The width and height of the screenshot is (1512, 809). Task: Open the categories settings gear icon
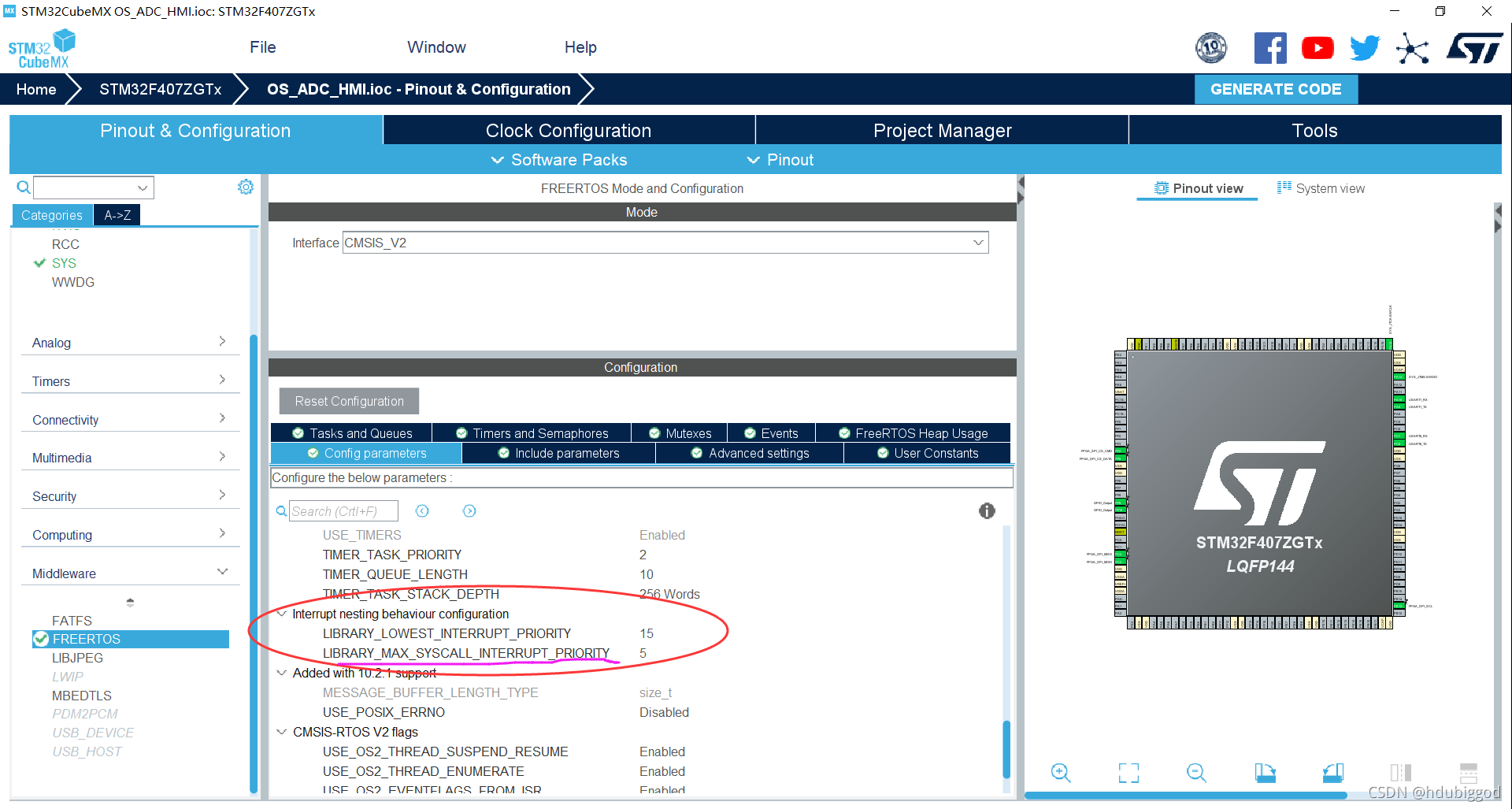246,187
